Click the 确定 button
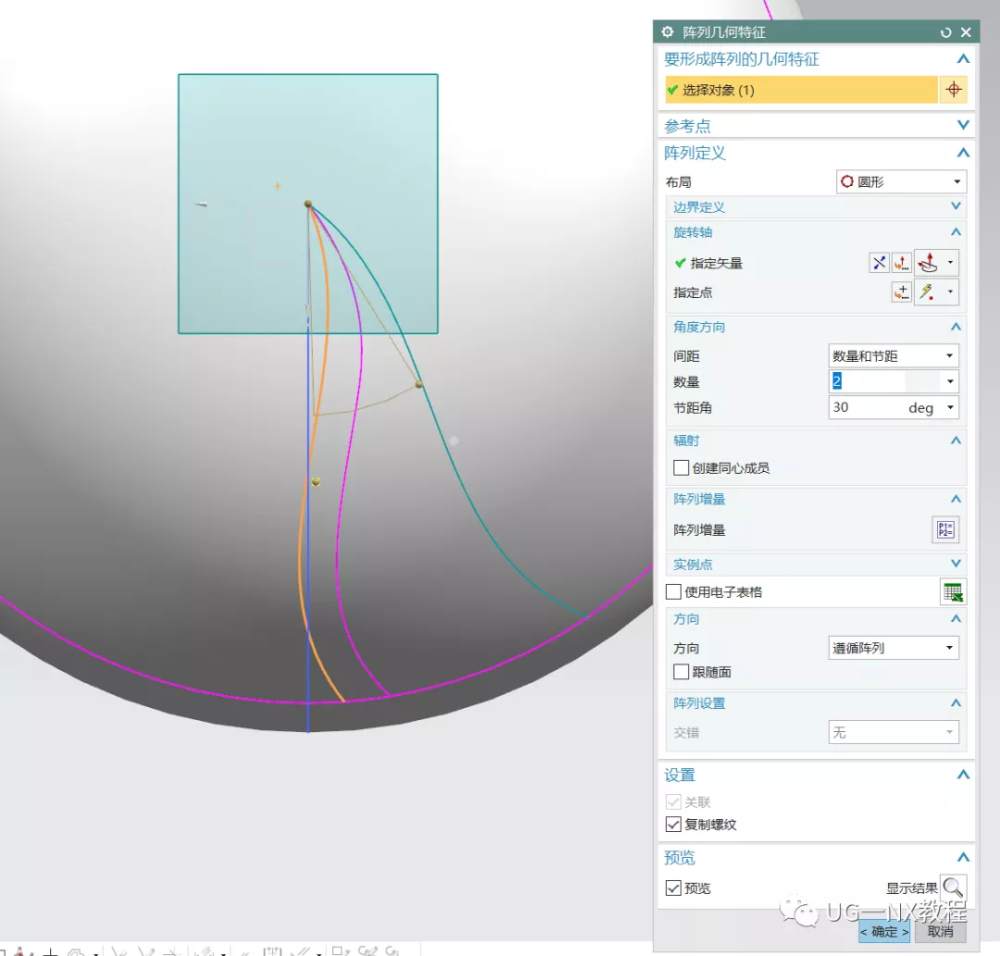Viewport: 1000px width, 956px height. (x=884, y=932)
